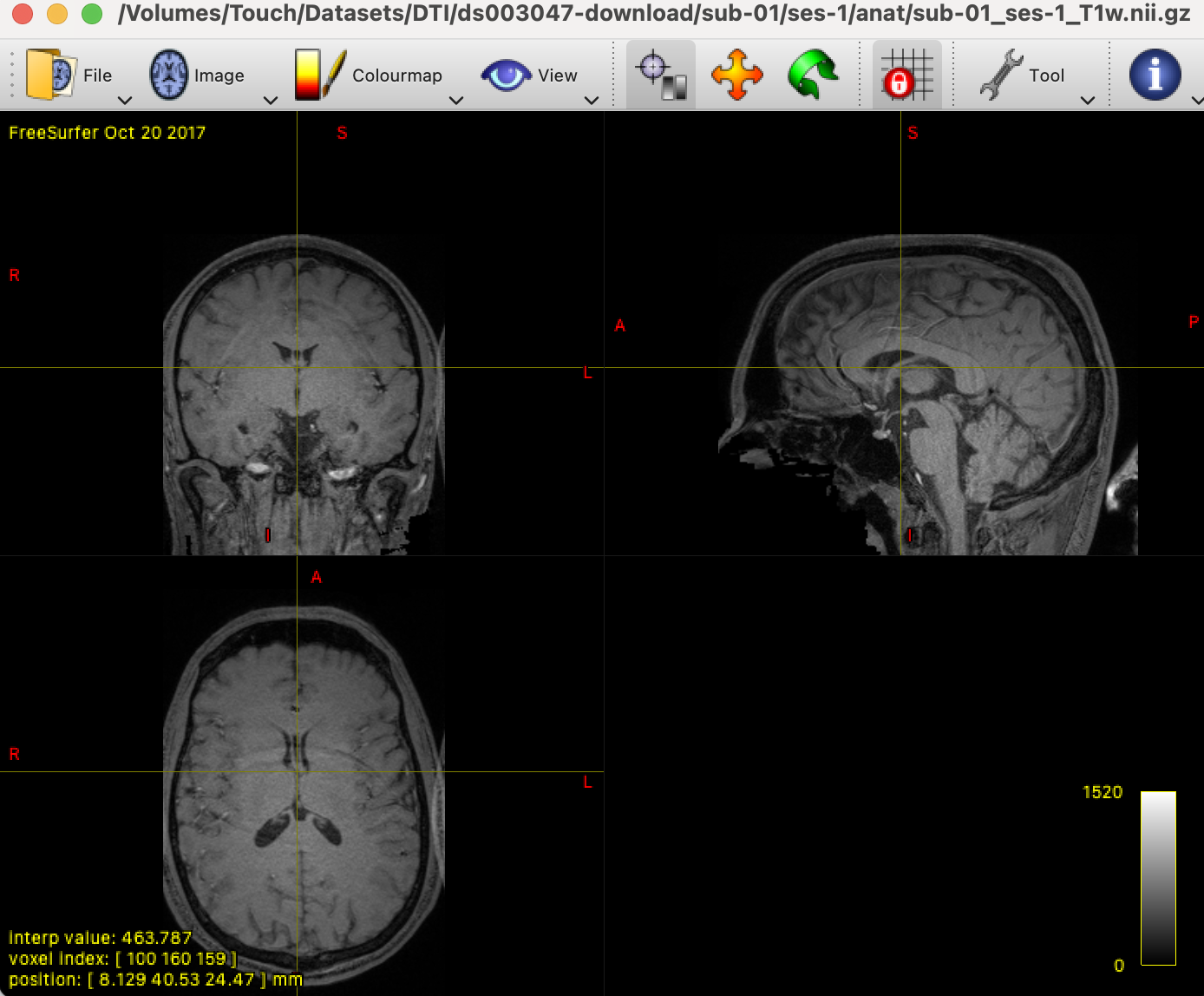
Task: Open the Image menu label
Action: pos(219,75)
